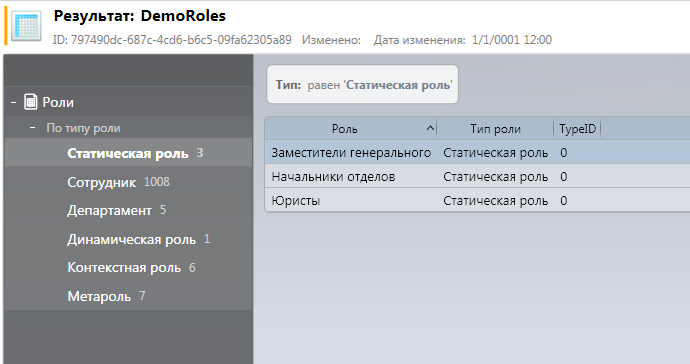The image size is (690, 364).
Task: Select the Статическая роль tree item
Action: [x=128, y=153]
